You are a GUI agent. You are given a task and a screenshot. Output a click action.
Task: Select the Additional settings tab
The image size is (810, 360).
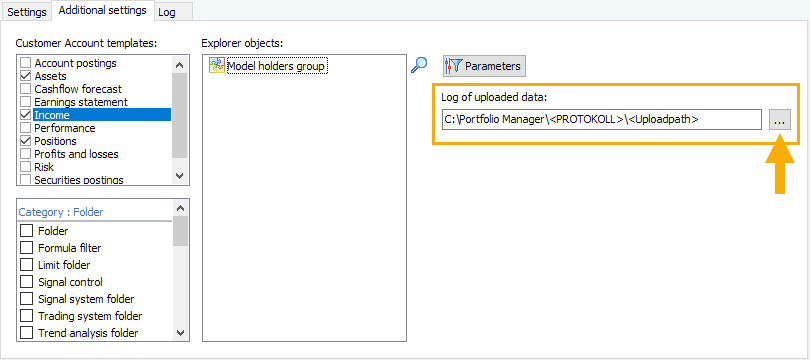point(103,10)
